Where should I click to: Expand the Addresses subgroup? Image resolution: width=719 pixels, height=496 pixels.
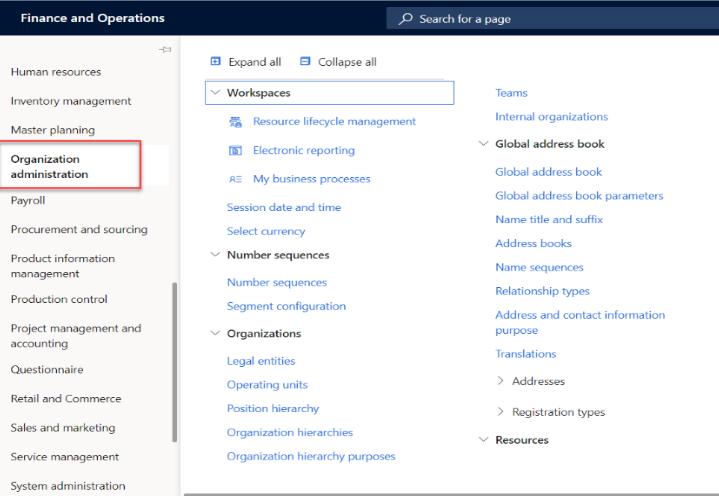(x=500, y=381)
